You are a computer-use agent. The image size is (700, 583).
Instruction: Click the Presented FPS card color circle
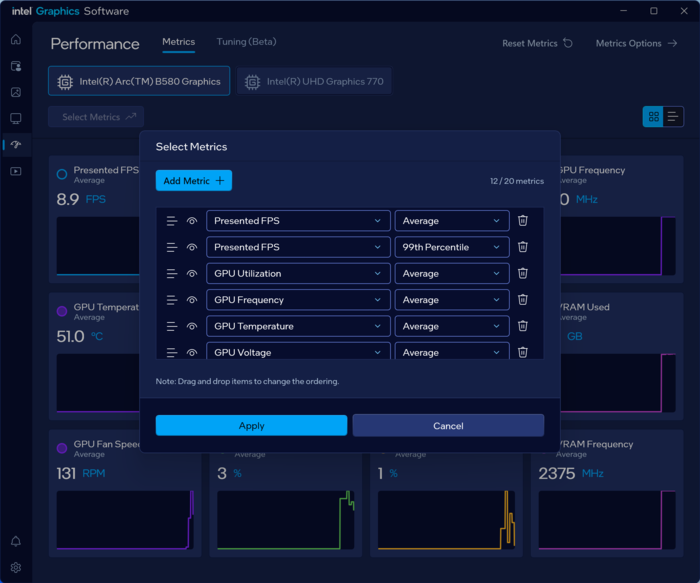62,174
